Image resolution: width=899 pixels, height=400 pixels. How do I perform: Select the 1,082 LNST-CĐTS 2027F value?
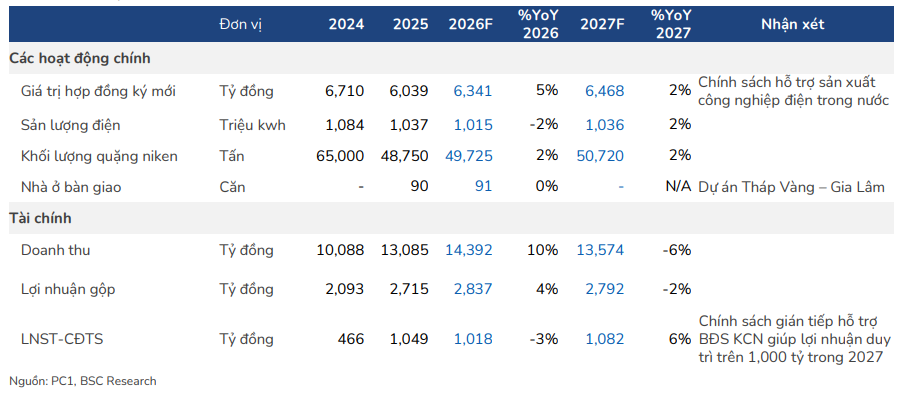603,339
